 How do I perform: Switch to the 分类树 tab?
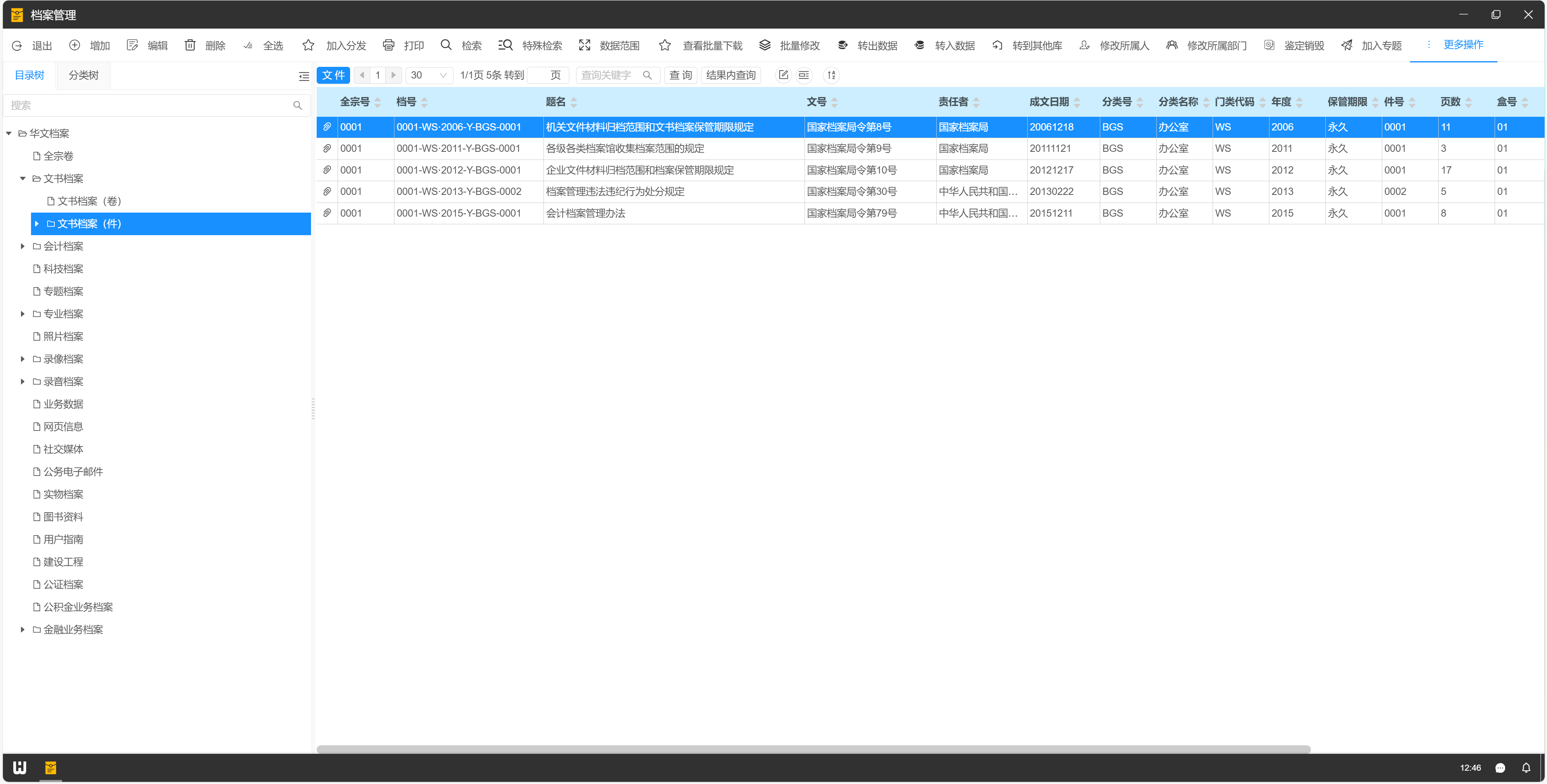[x=83, y=75]
